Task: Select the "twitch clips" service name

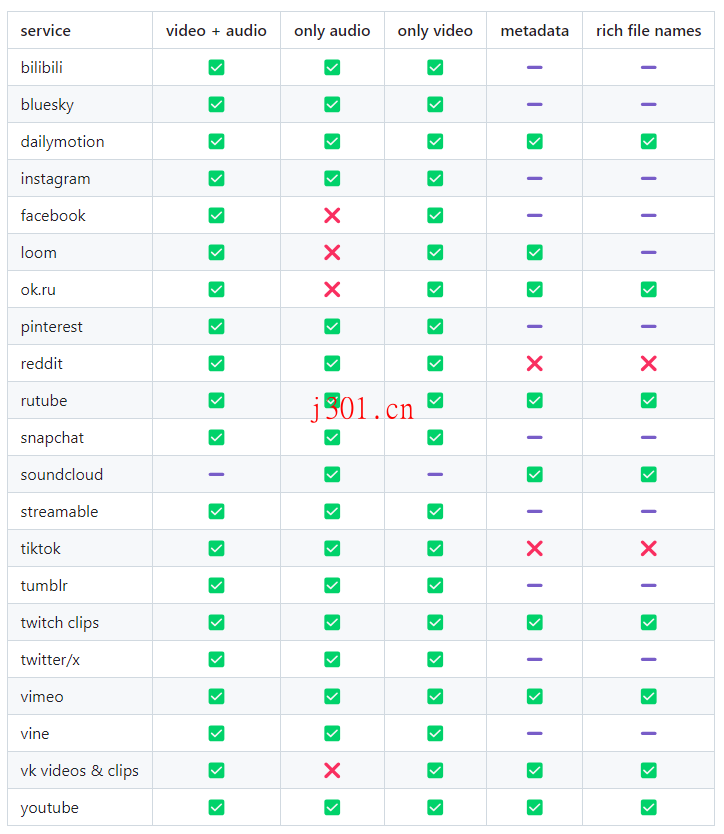Action: 60,623
